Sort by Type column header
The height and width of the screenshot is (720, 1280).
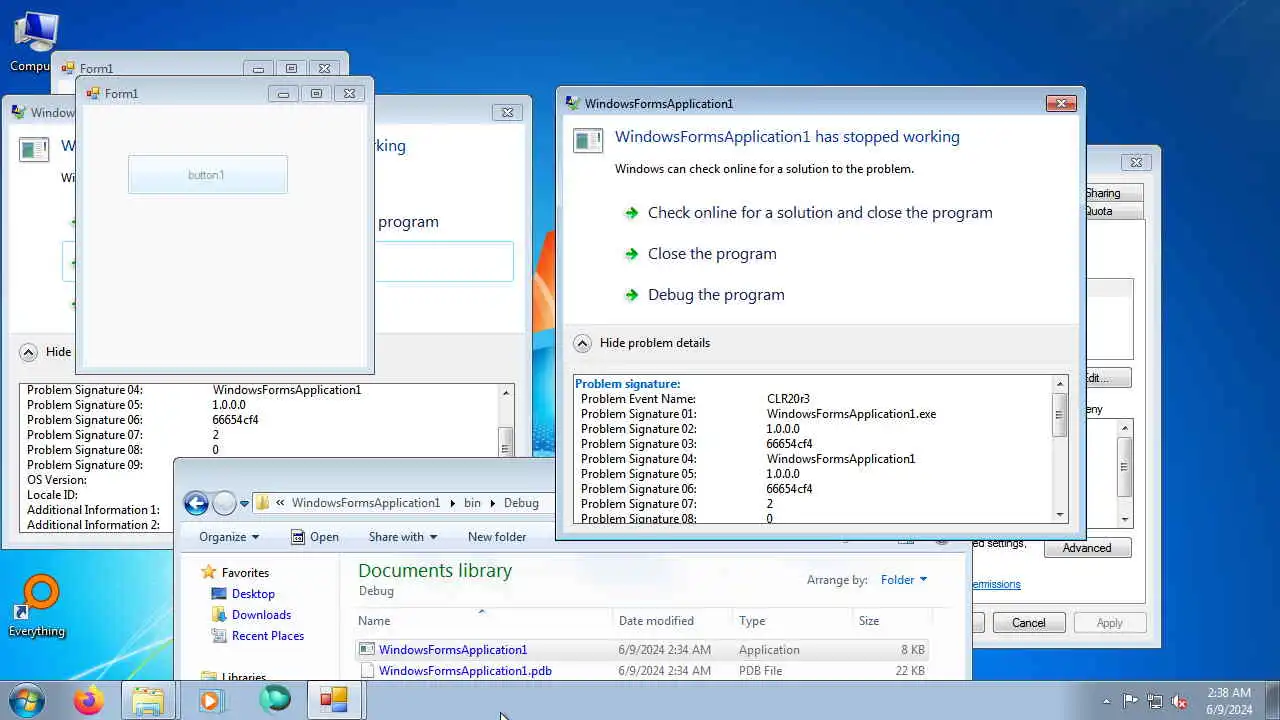[x=793, y=621]
